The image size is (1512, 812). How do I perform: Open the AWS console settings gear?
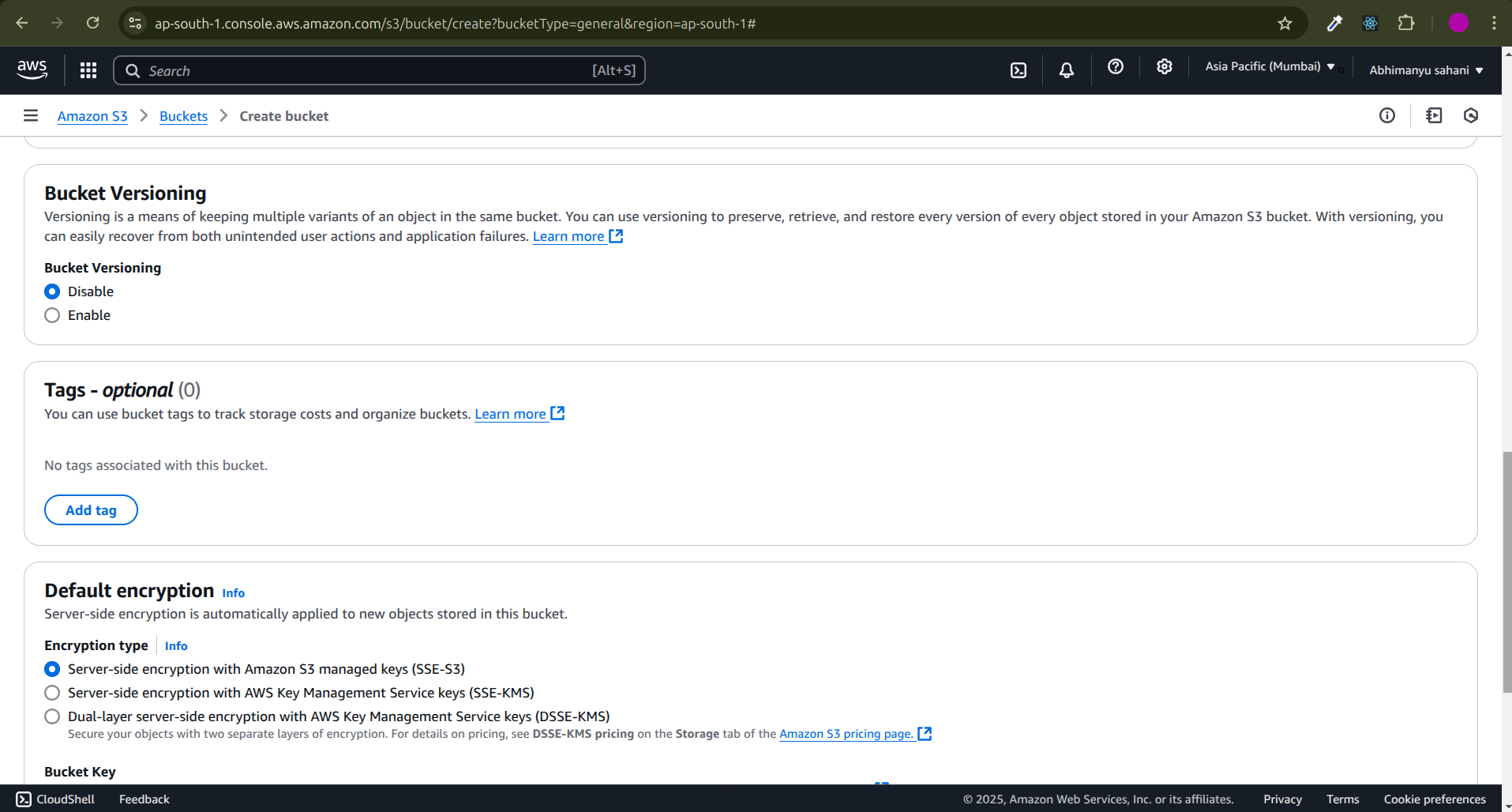click(1165, 67)
